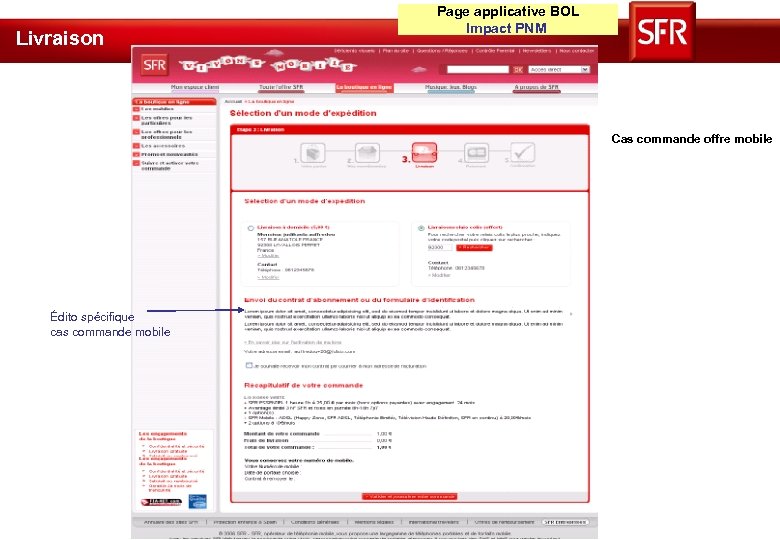Click the OK search button
Image resolution: width=780 pixels, height=540 pixels.
(518, 70)
